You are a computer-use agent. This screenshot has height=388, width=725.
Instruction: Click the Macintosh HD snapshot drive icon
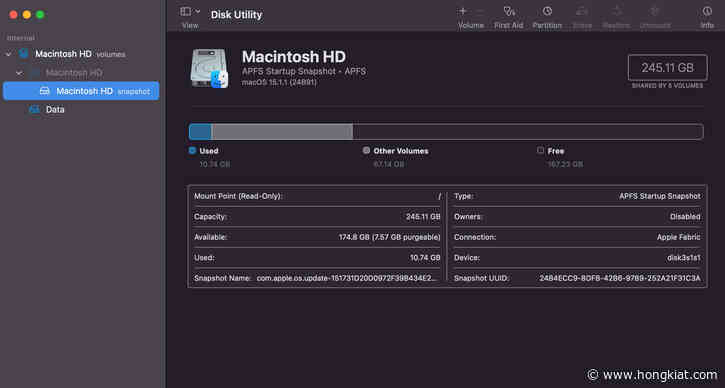[x=45, y=91]
